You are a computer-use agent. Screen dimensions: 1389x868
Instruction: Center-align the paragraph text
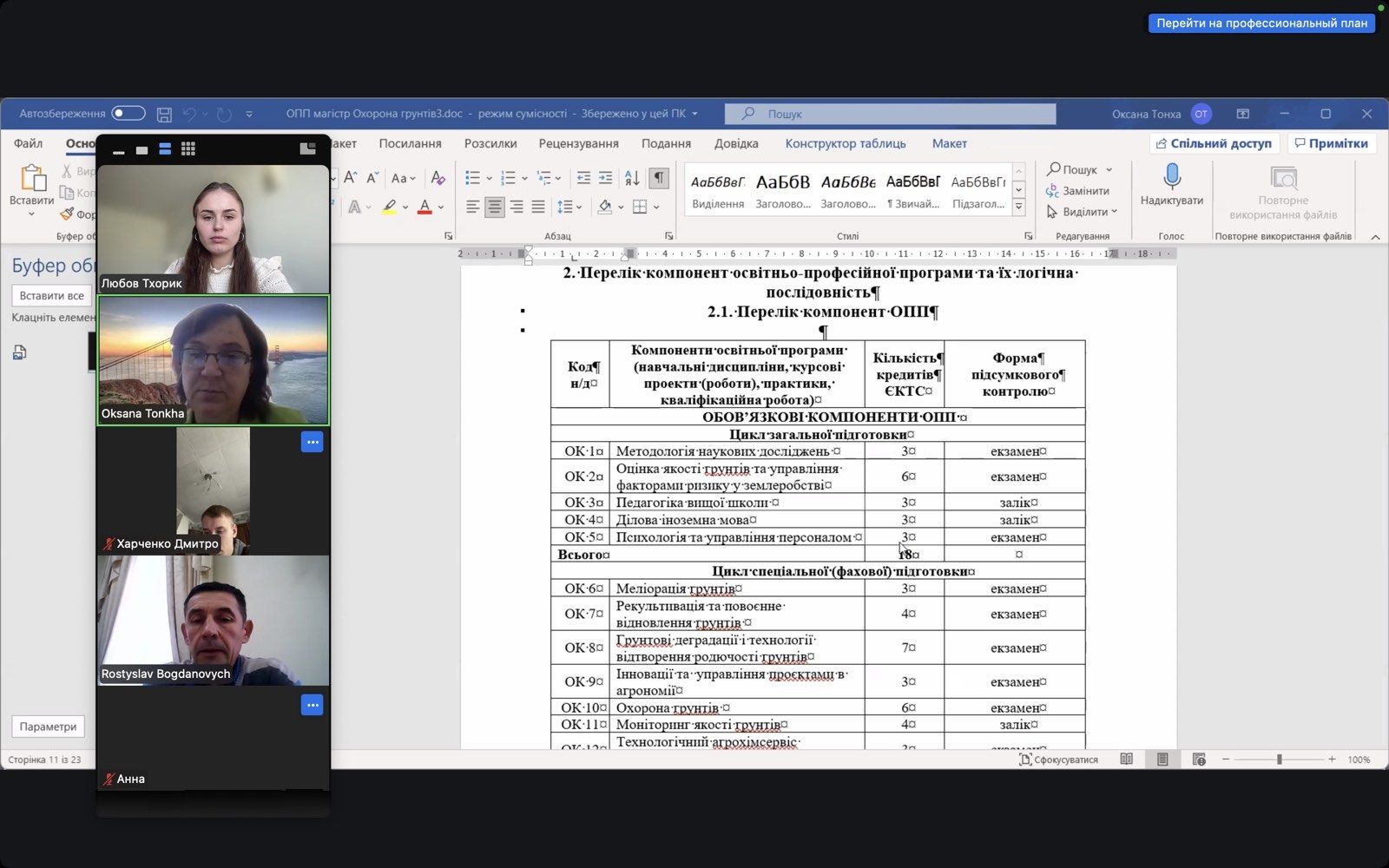coord(495,207)
